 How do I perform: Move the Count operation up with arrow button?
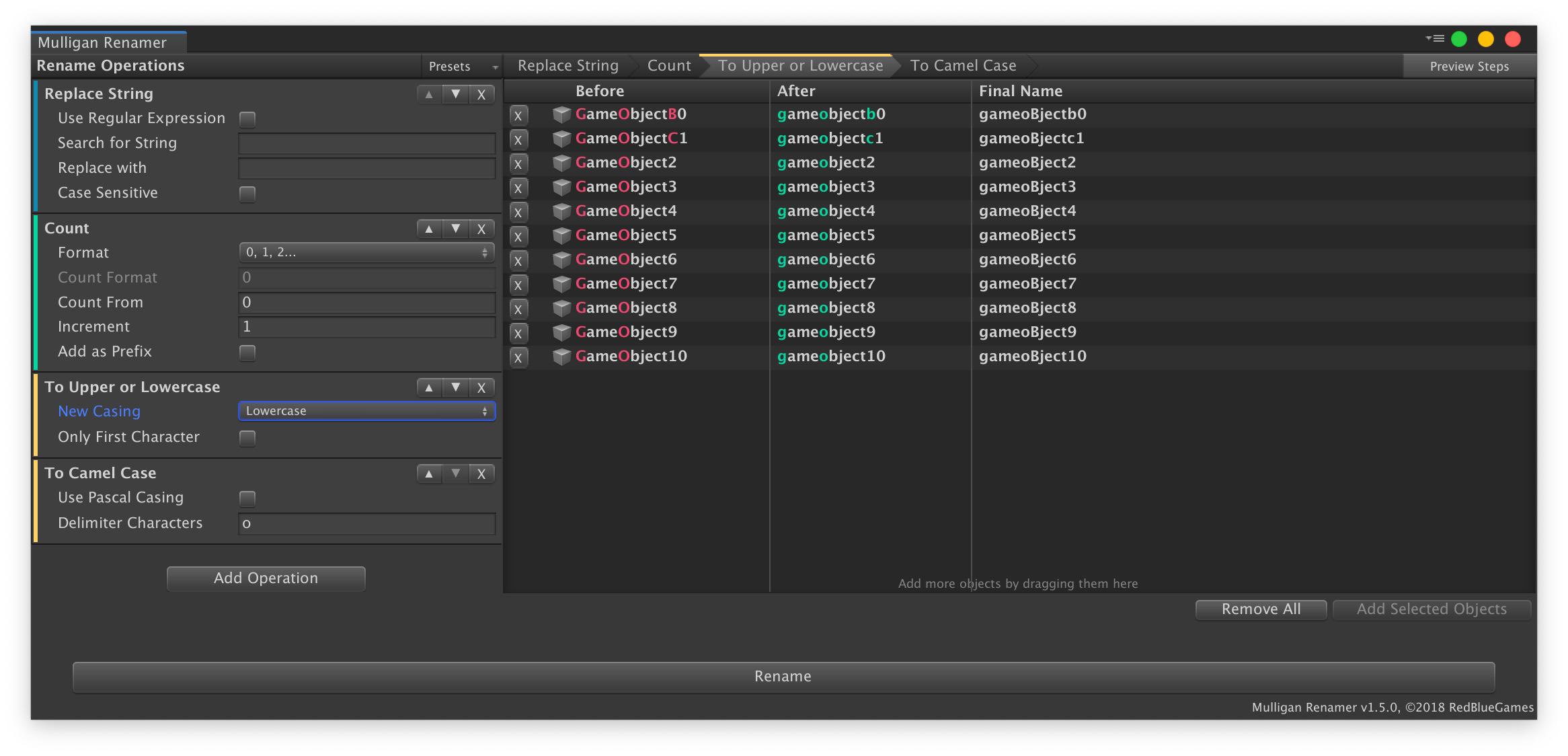429,229
